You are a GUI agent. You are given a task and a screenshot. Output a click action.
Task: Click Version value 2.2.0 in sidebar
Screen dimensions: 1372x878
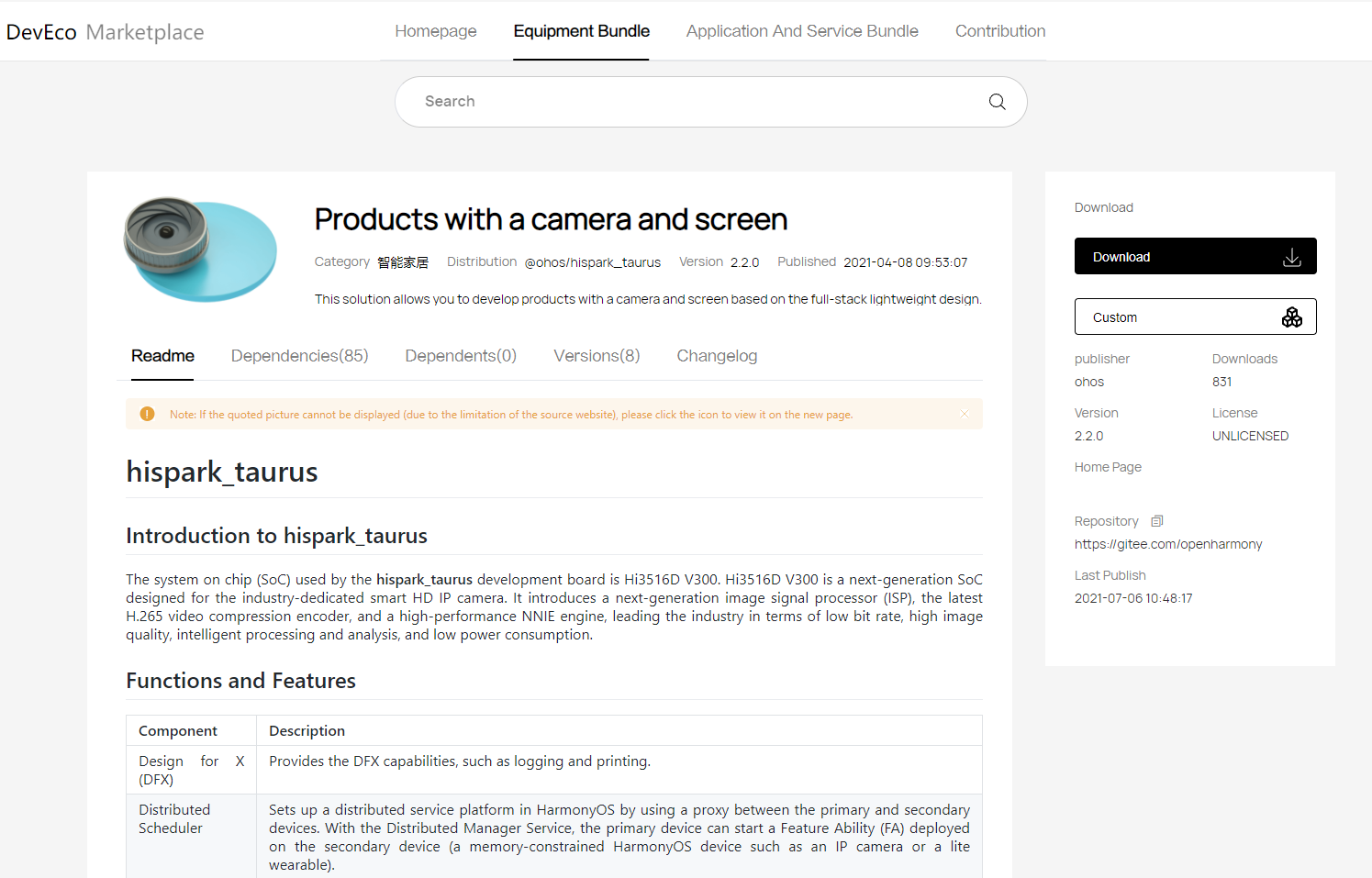1088,436
